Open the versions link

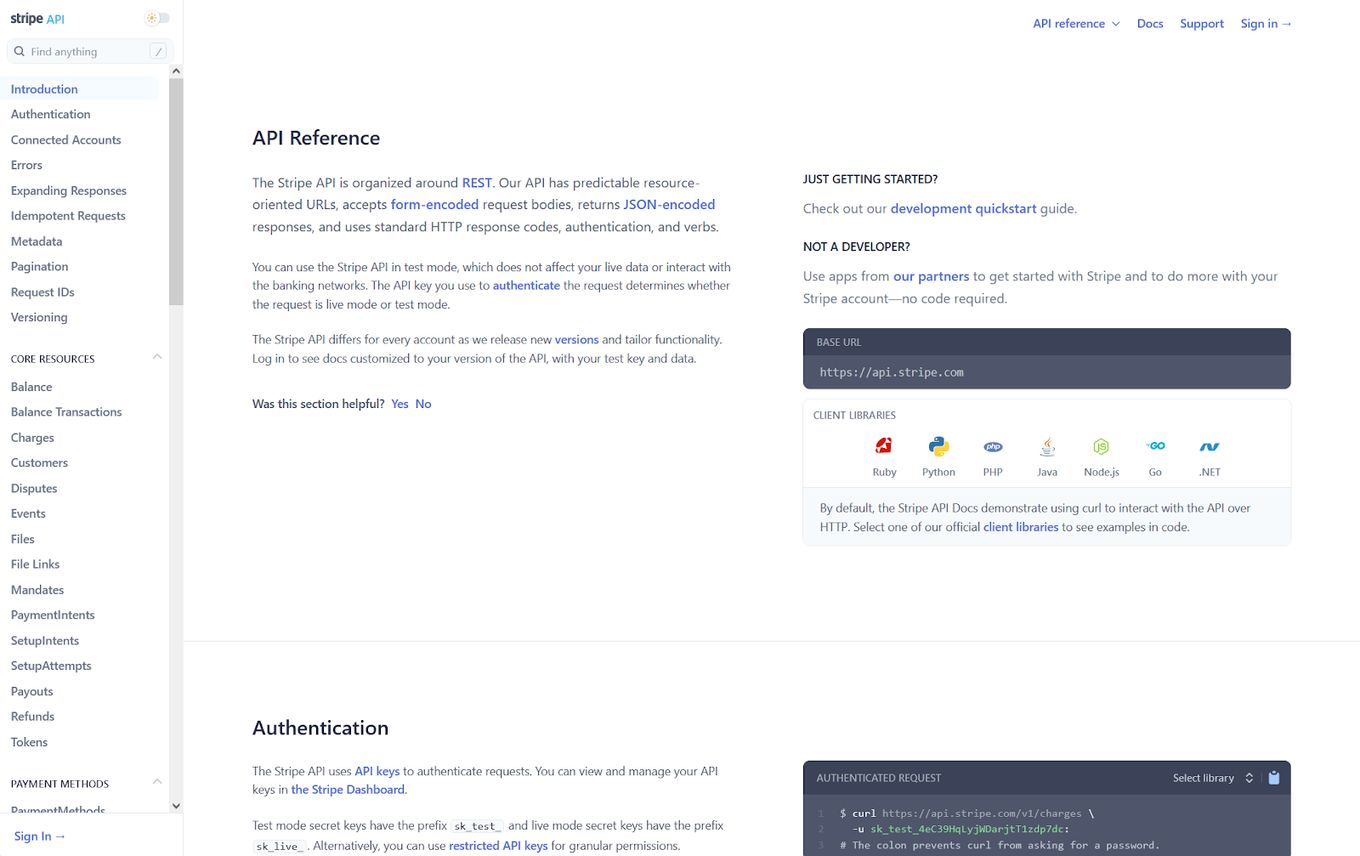click(577, 340)
